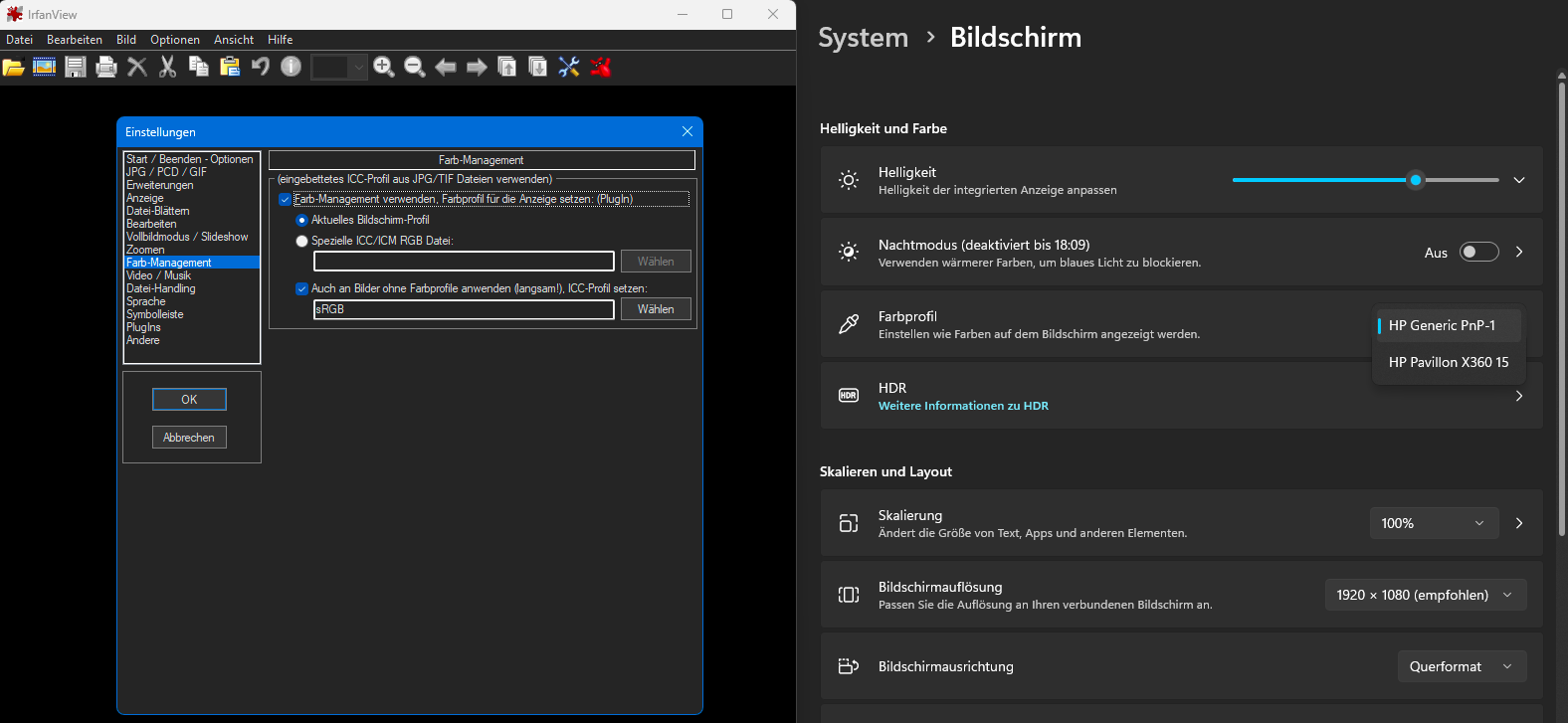Image resolution: width=1568 pixels, height=723 pixels.
Task: Click the next page icon
Action: click(x=538, y=67)
